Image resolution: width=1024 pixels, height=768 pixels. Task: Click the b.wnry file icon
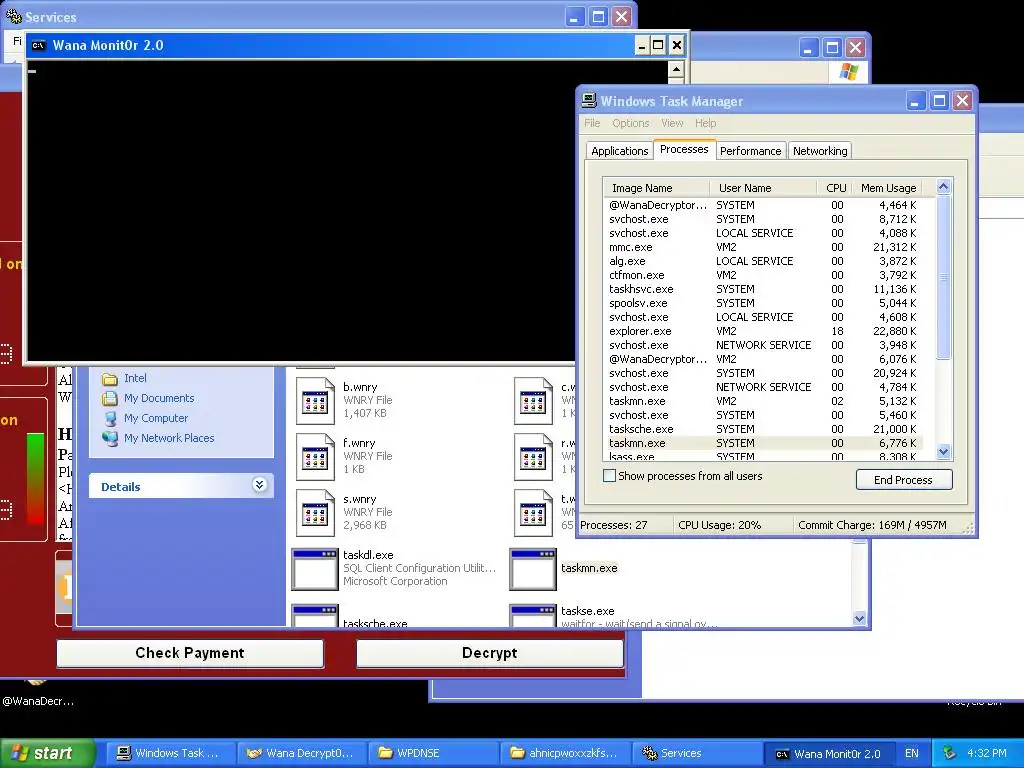[x=315, y=400]
